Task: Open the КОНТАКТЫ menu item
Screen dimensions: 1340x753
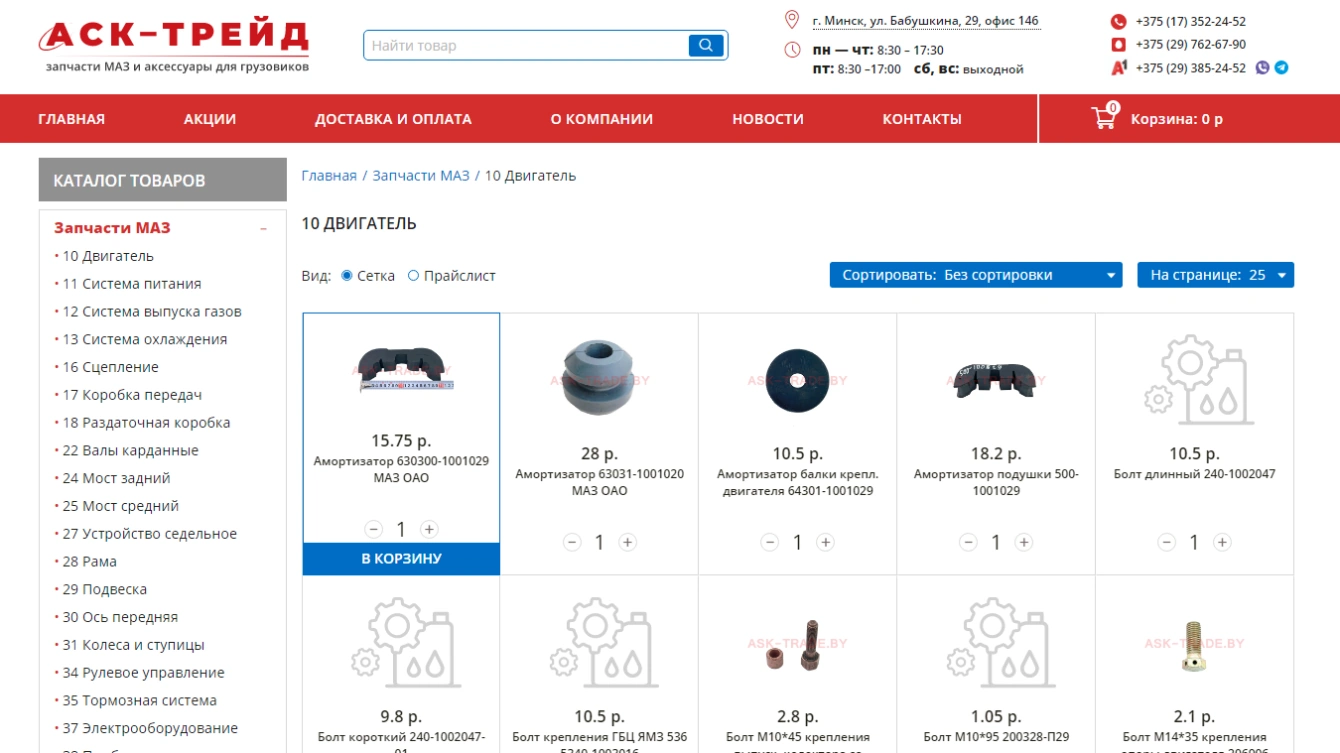Action: 922,119
